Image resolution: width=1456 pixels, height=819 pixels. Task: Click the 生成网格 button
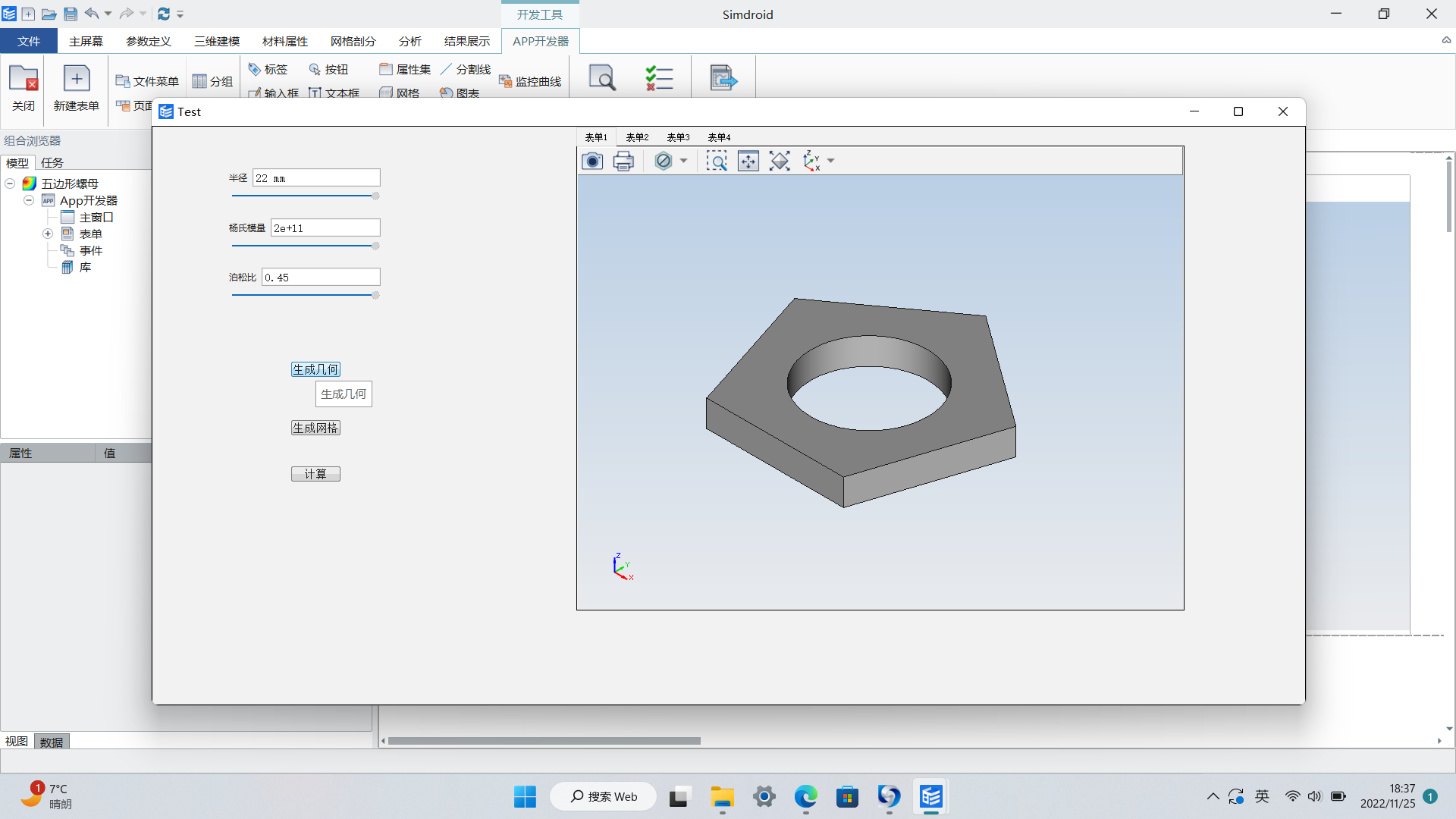tap(315, 428)
